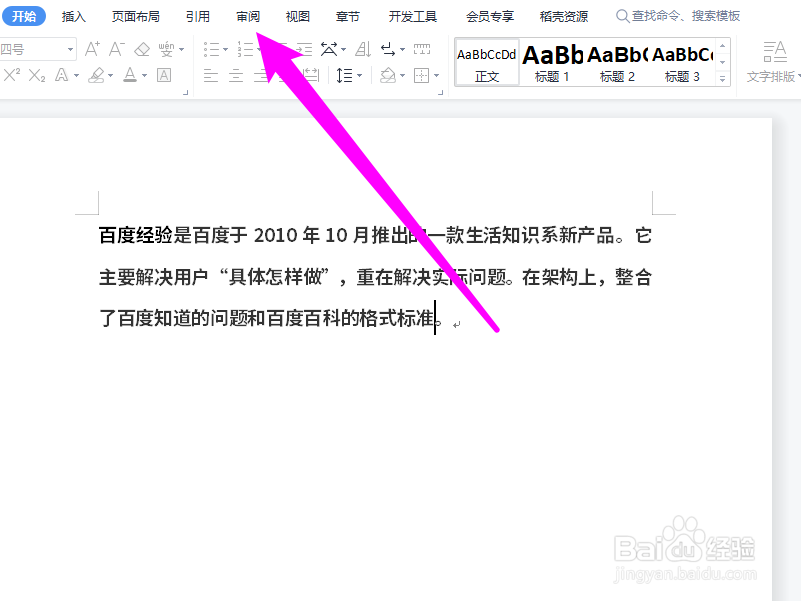Click the tab stops ruler icon
The width and height of the screenshot is (801, 601).
point(422,50)
